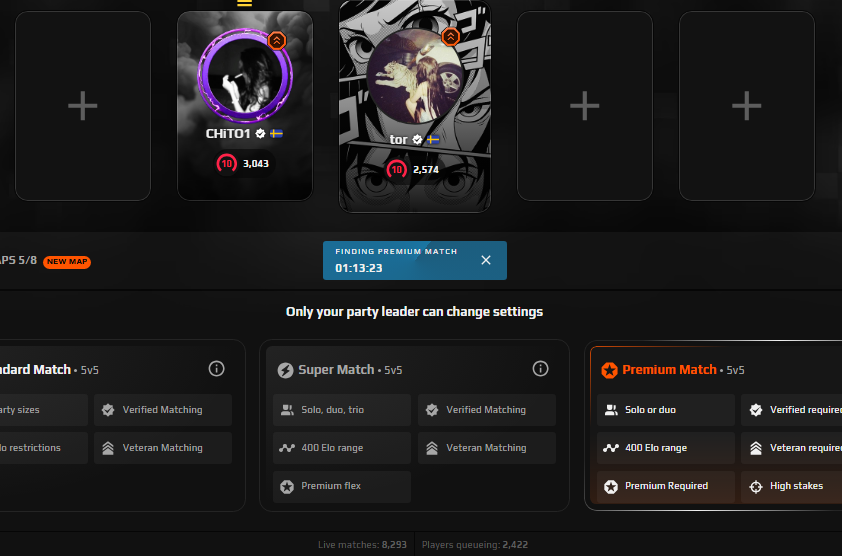Image resolution: width=842 pixels, height=556 pixels.
Task: Click tor's orange premium rank badge
Action: tap(451, 37)
